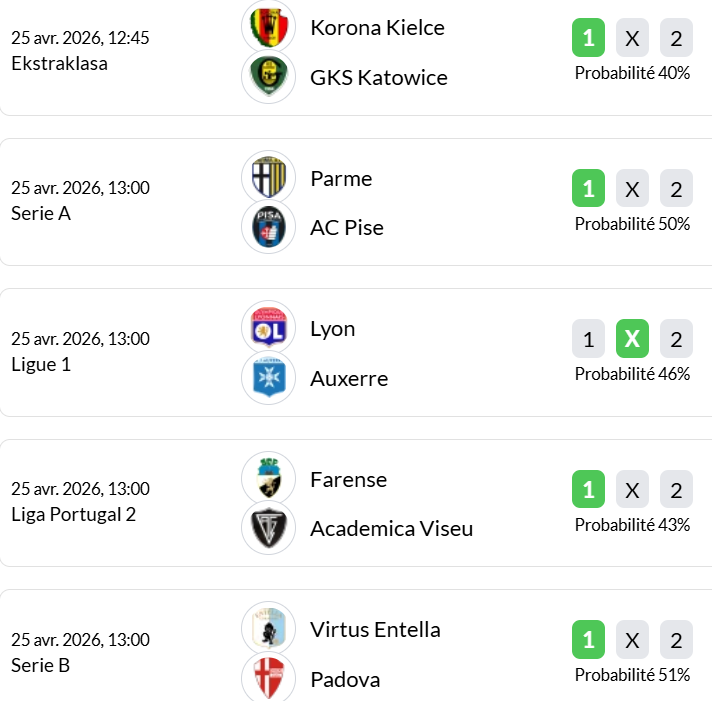The image size is (712, 701).
Task: Open the Virtus Entella team name link
Action: (375, 629)
